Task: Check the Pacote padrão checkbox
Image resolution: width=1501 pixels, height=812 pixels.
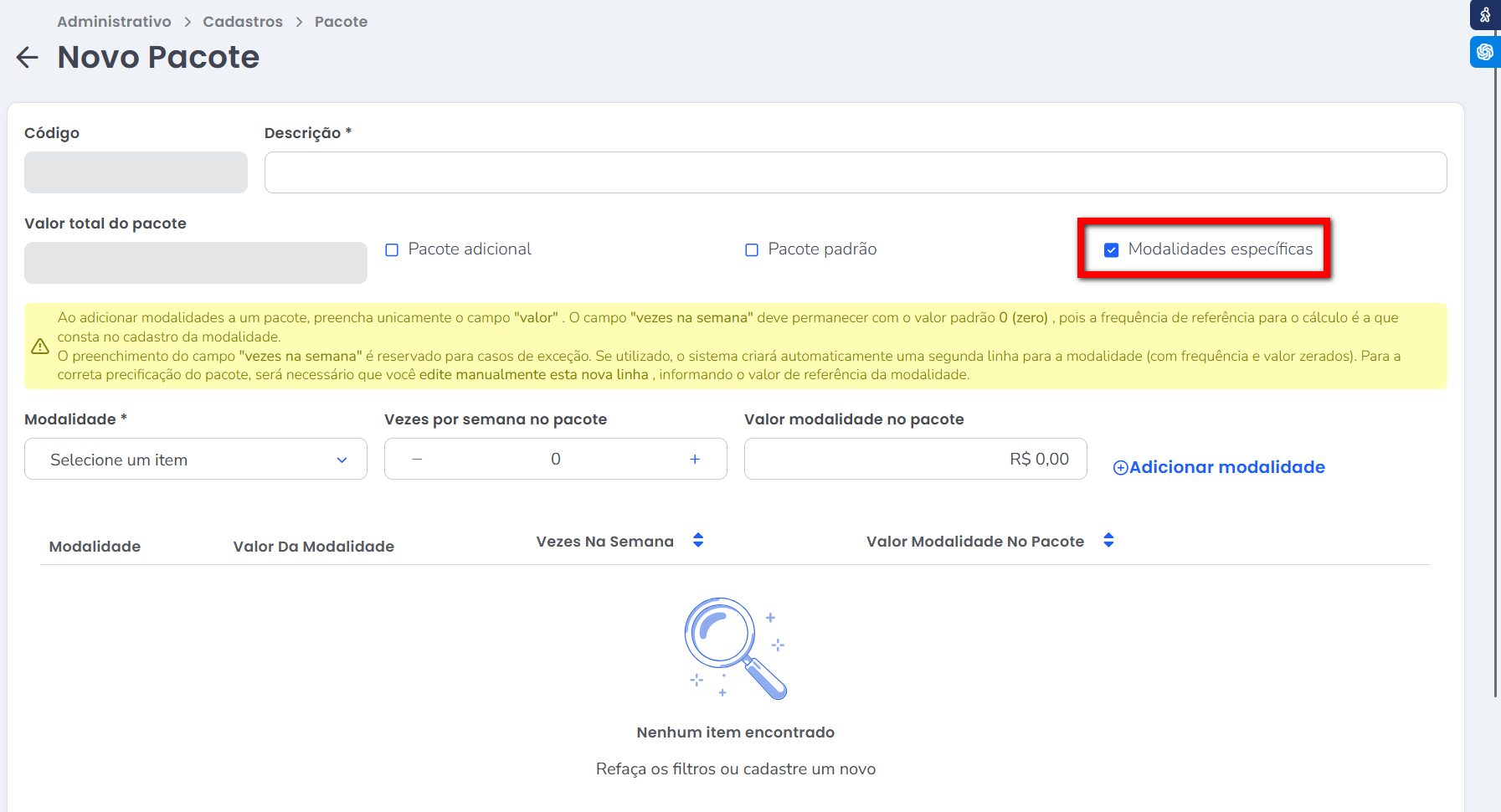Action: tap(752, 249)
